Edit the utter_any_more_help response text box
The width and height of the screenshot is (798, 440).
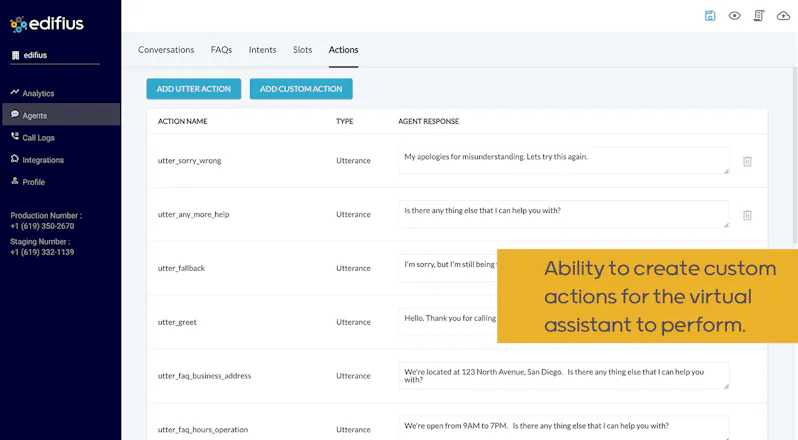(564, 214)
